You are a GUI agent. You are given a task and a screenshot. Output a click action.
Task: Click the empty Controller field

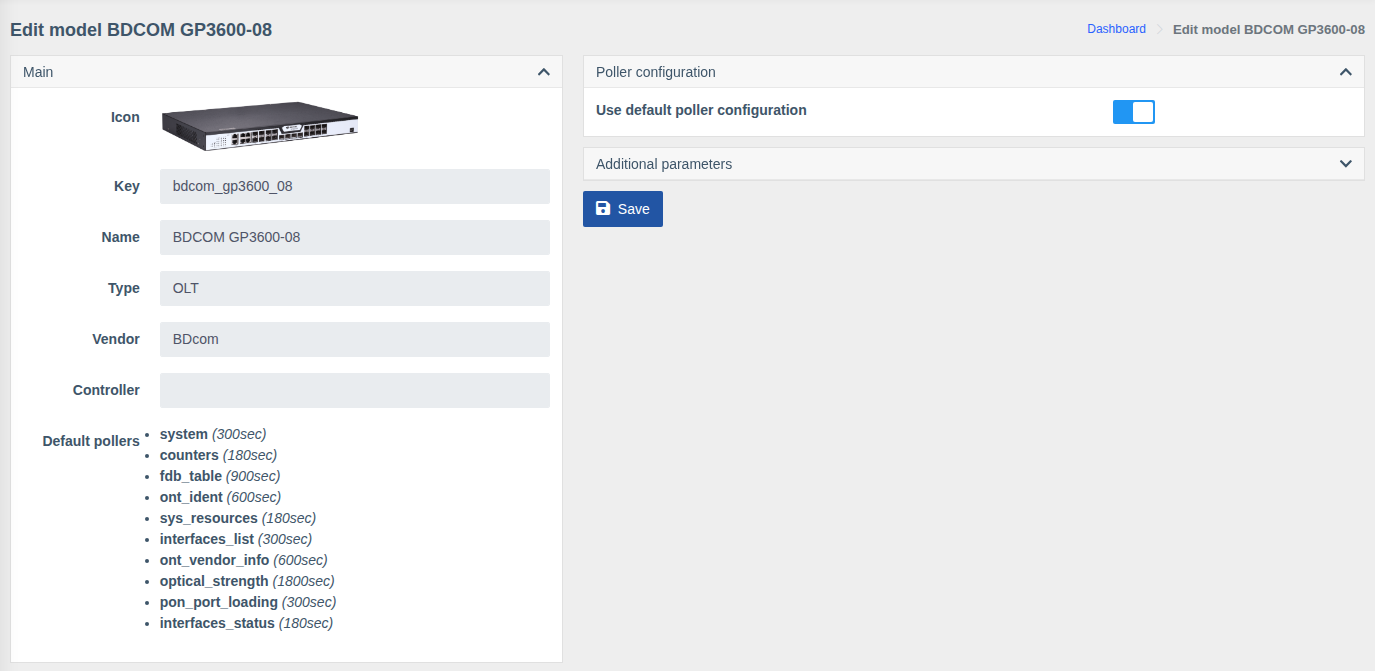[355, 390]
